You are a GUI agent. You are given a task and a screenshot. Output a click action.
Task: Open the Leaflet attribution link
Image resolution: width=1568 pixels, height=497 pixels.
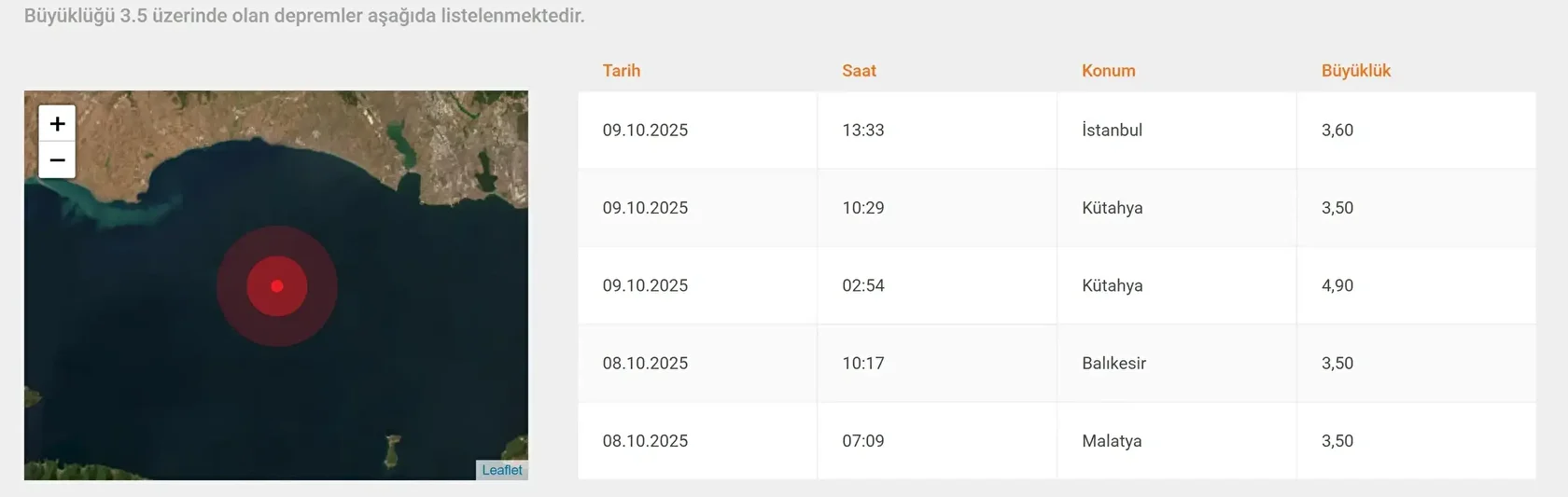pos(502,470)
